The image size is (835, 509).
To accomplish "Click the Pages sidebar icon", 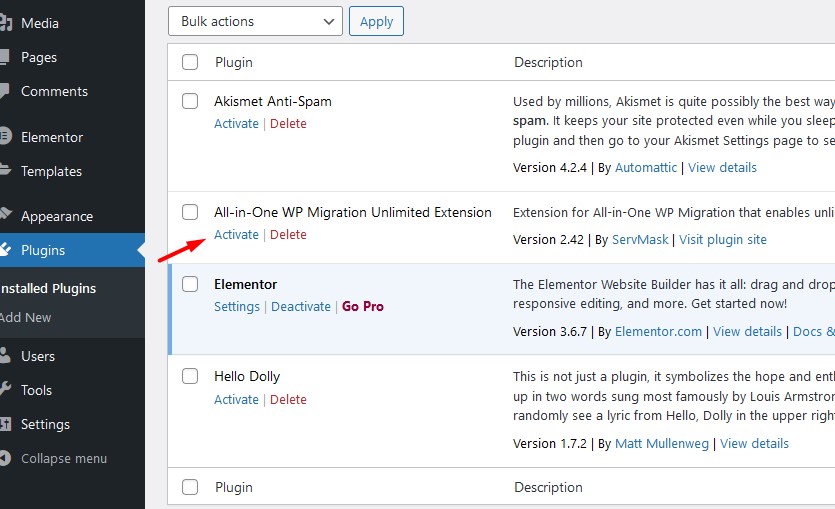I will click(4, 57).
